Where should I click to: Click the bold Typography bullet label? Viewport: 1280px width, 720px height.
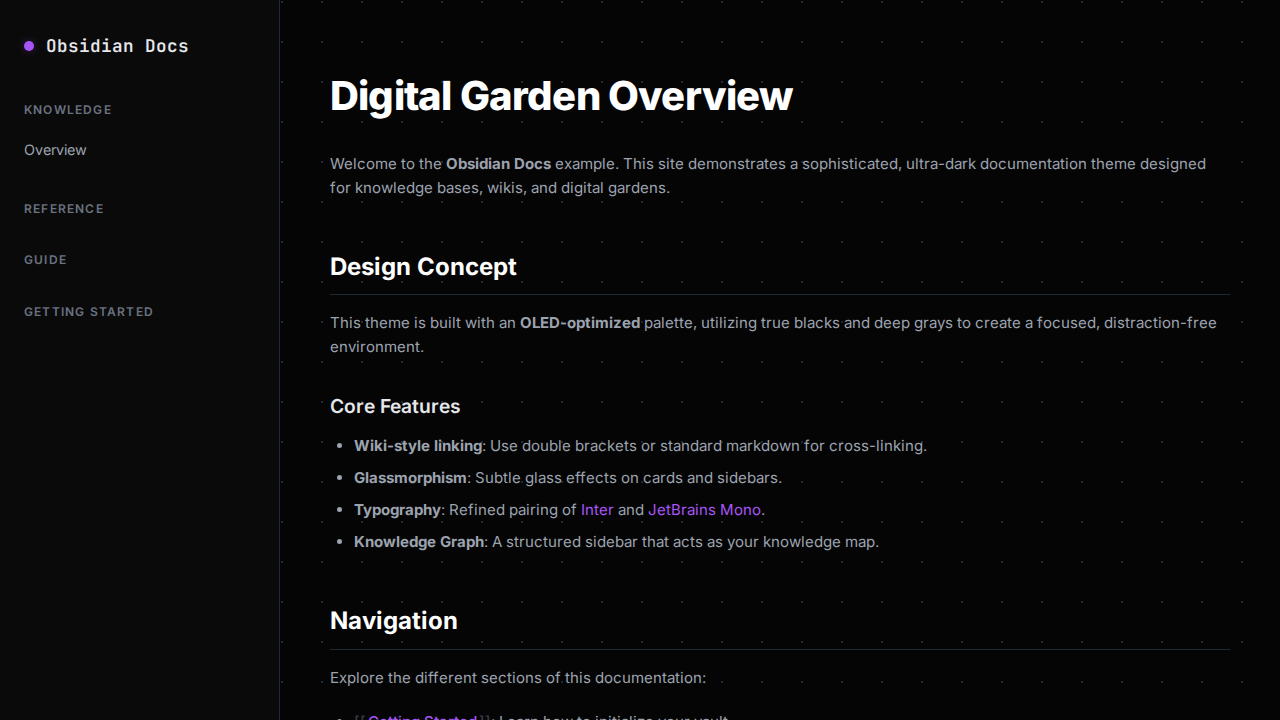pyautogui.click(x=397, y=510)
